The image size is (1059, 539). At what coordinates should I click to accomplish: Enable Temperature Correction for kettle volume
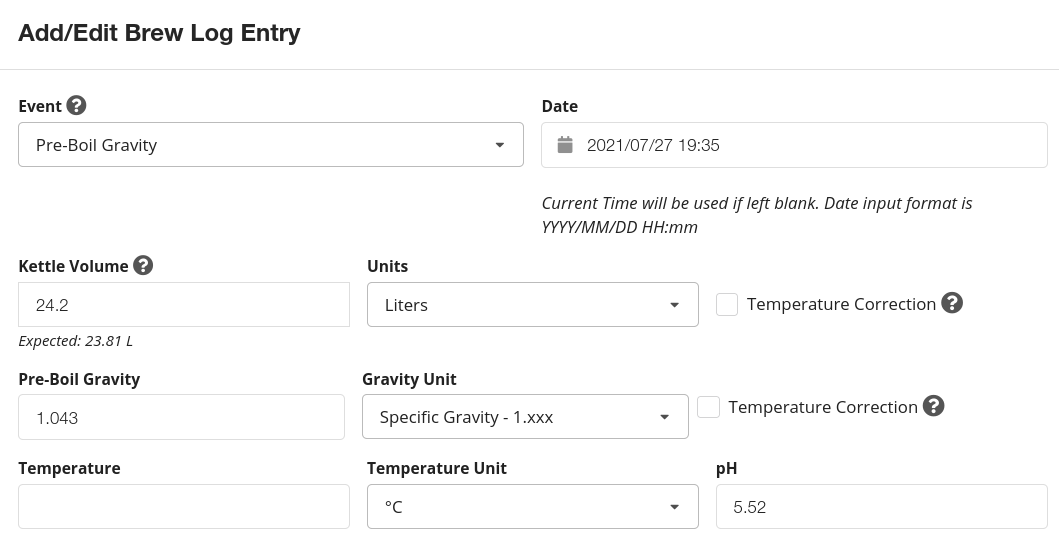click(727, 304)
